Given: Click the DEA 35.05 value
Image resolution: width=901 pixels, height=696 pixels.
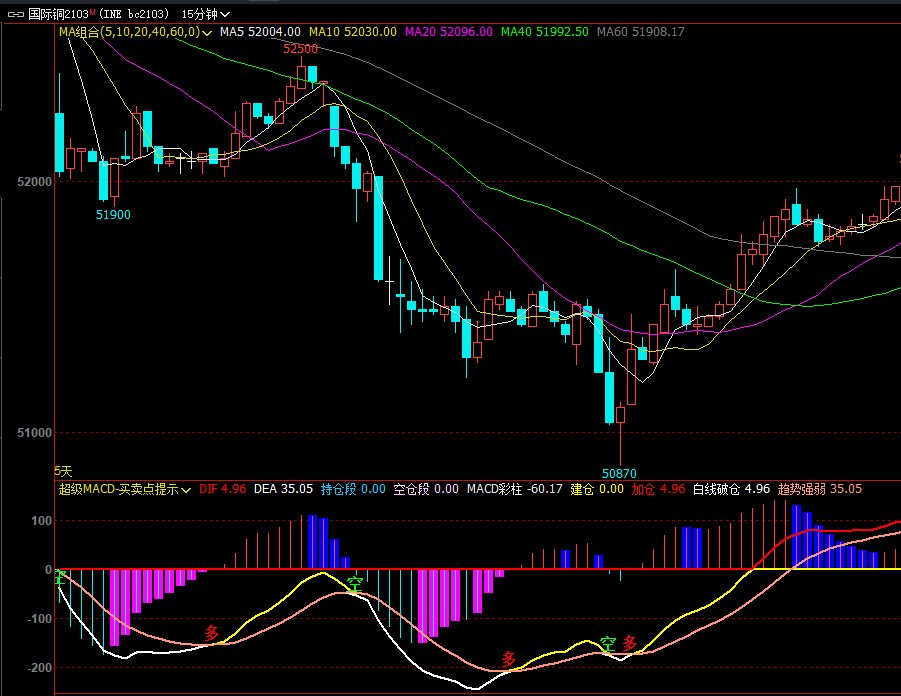Looking at the screenshot, I should [283, 489].
